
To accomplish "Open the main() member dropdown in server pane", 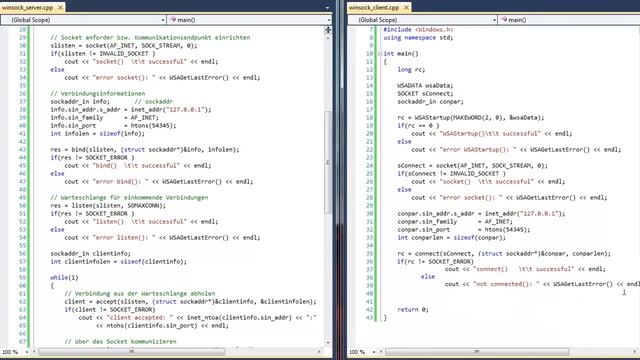I will pyautogui.click(x=249, y=20).
